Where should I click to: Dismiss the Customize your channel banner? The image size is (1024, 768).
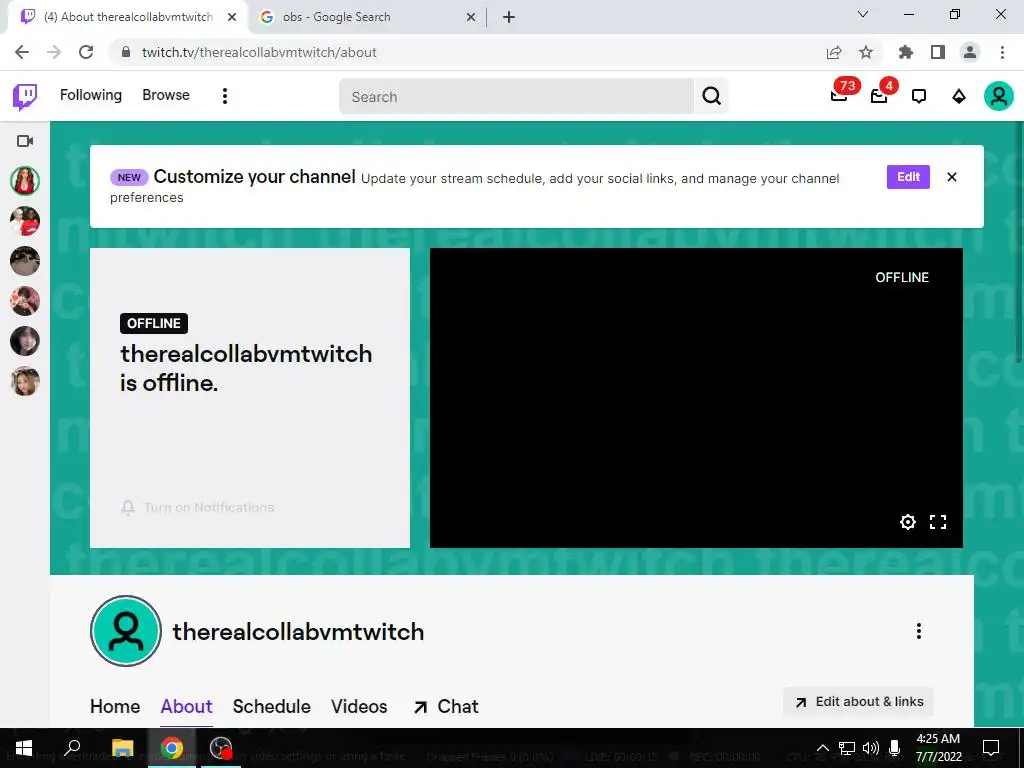[x=952, y=177]
